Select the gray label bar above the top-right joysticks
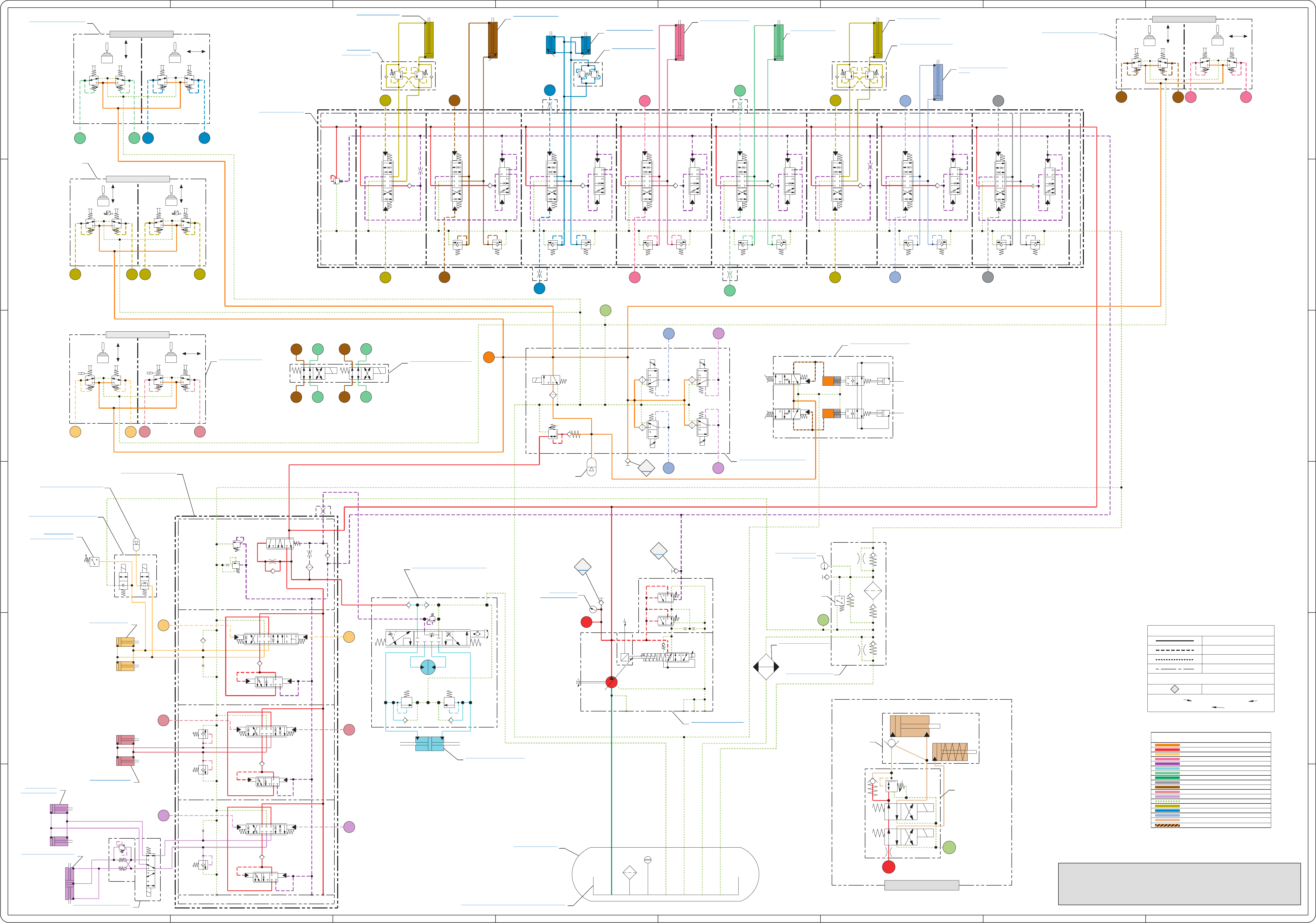 point(1184,19)
